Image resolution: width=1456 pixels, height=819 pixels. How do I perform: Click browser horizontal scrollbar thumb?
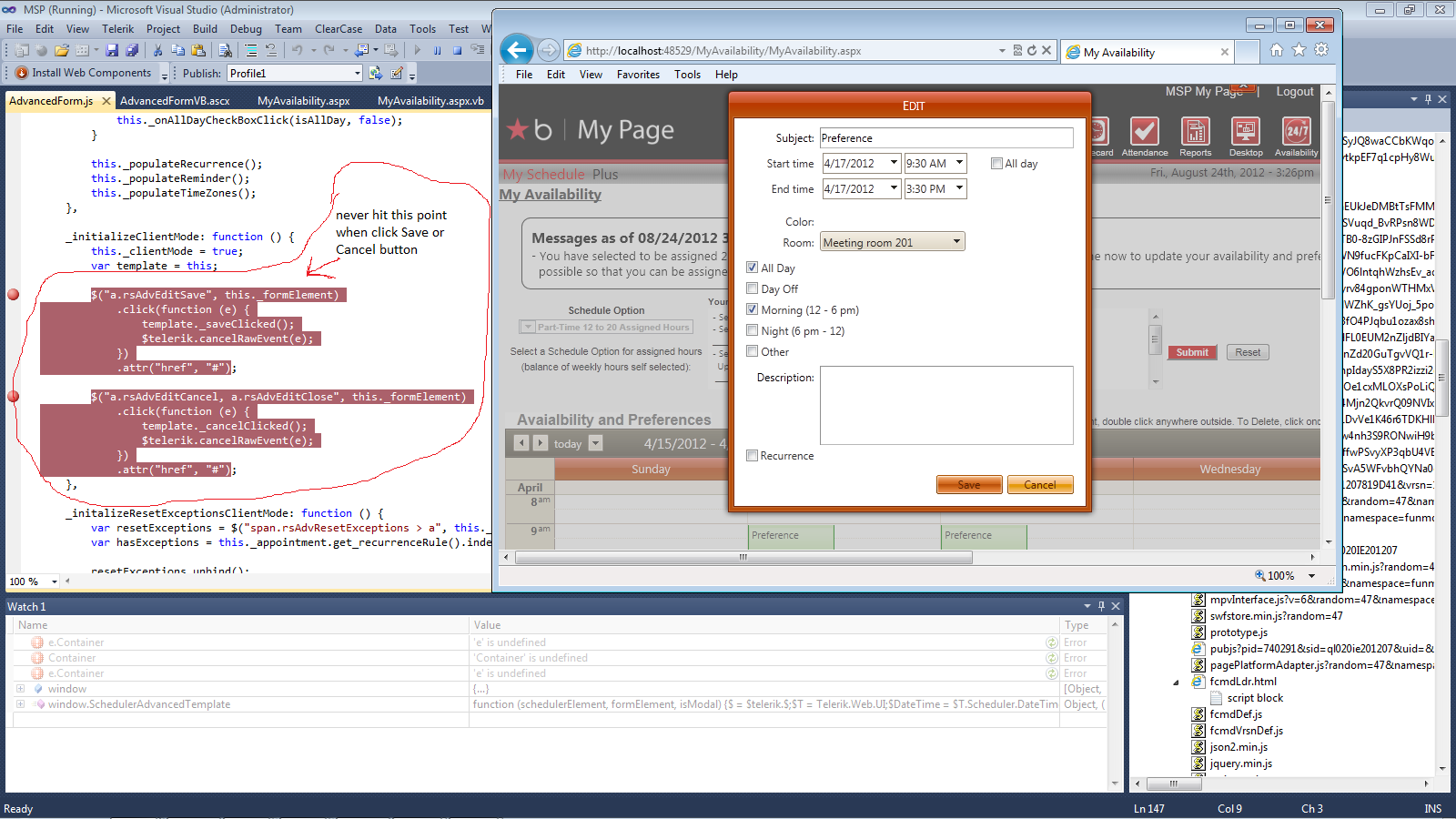pos(743,557)
